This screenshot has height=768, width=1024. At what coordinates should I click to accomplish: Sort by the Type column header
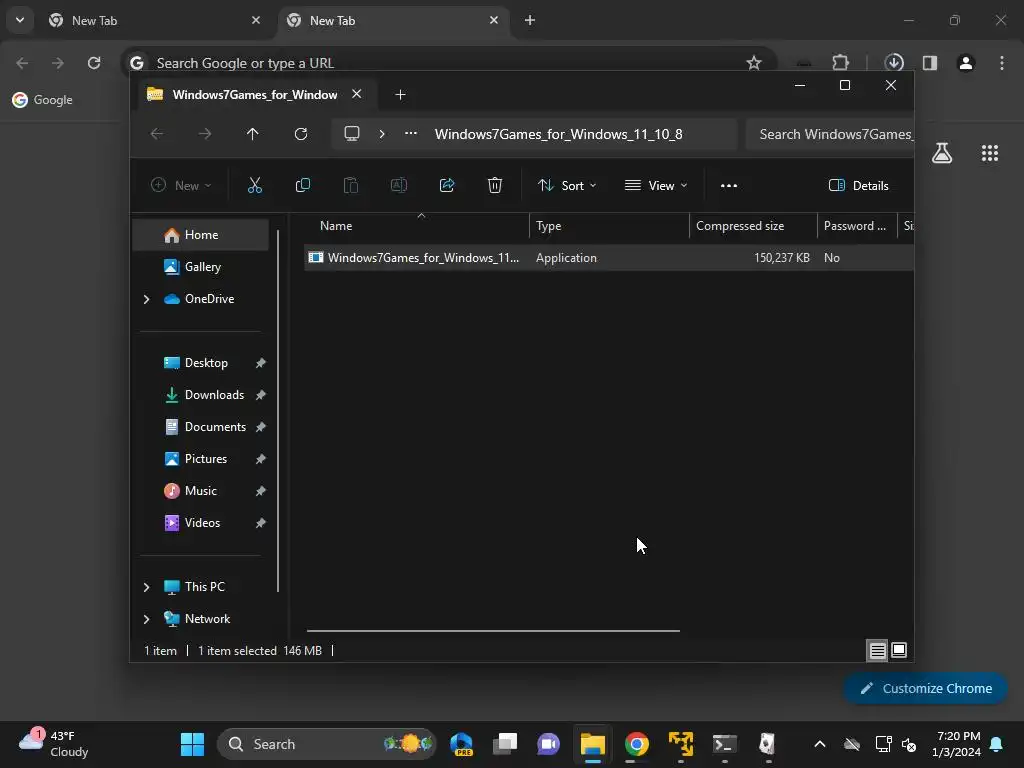click(x=609, y=226)
